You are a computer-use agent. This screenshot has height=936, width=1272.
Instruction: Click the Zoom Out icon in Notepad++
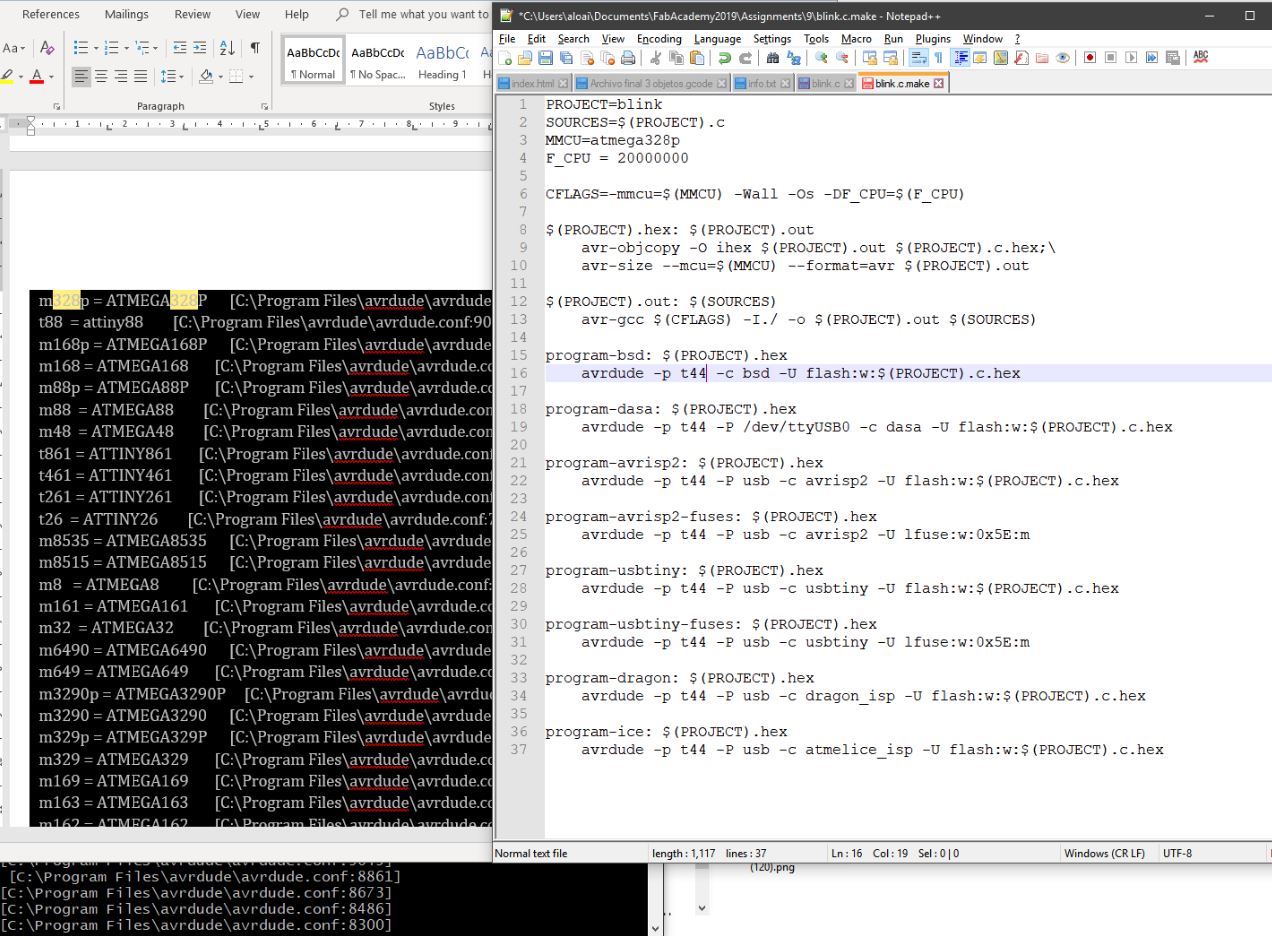842,58
